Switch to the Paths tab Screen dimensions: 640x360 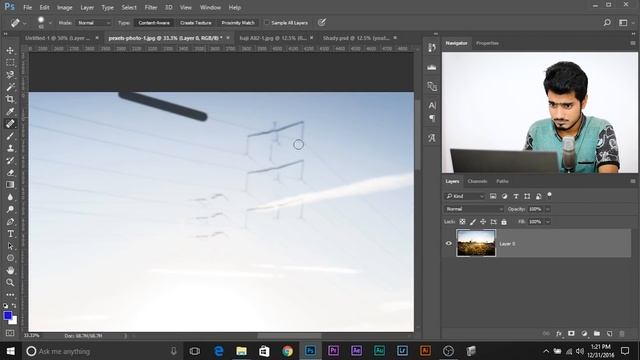[502, 181]
